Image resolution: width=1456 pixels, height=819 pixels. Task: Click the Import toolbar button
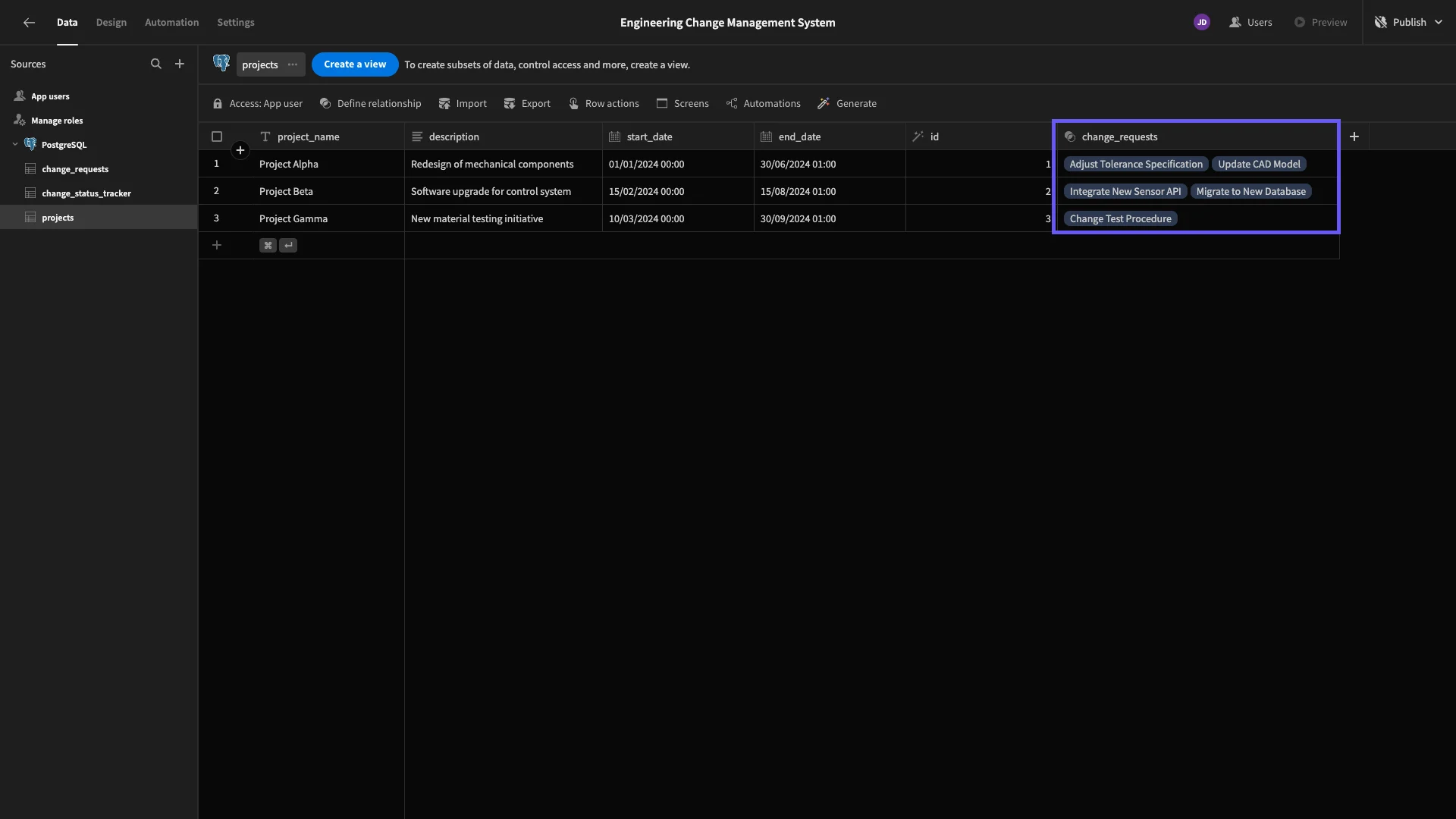coord(463,104)
